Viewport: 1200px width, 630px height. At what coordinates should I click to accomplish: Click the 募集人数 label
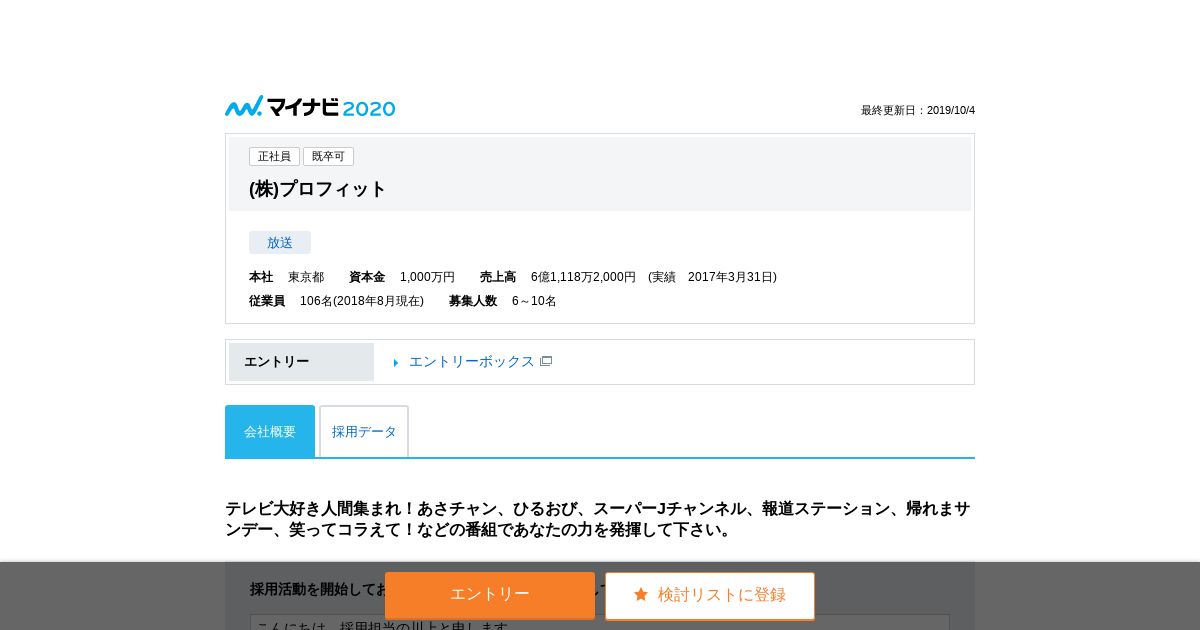473,301
